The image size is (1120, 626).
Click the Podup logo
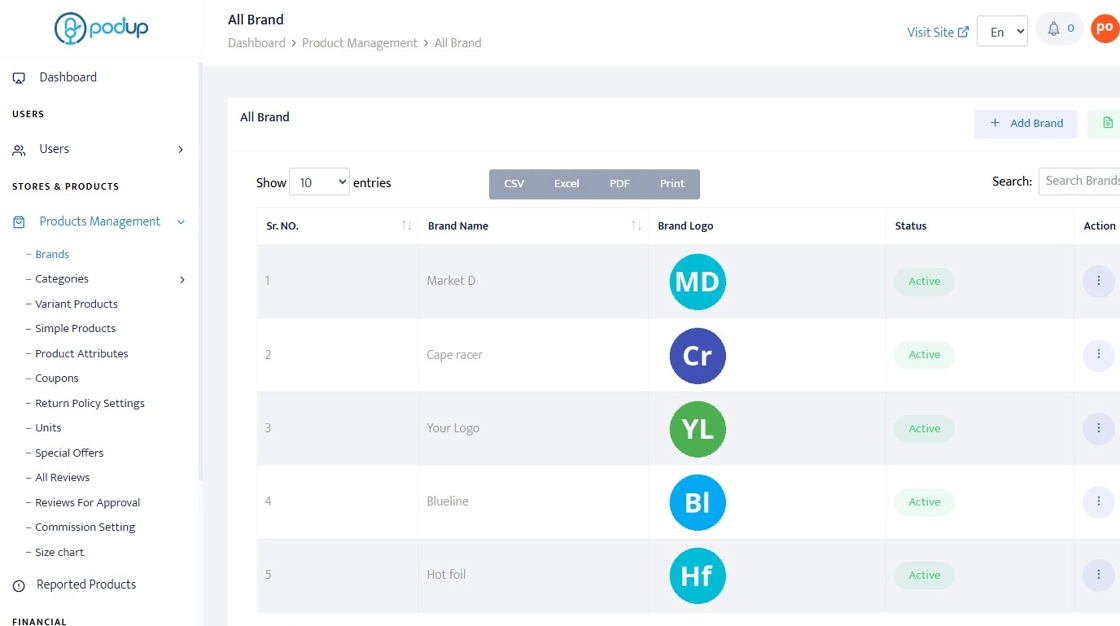pos(101,29)
